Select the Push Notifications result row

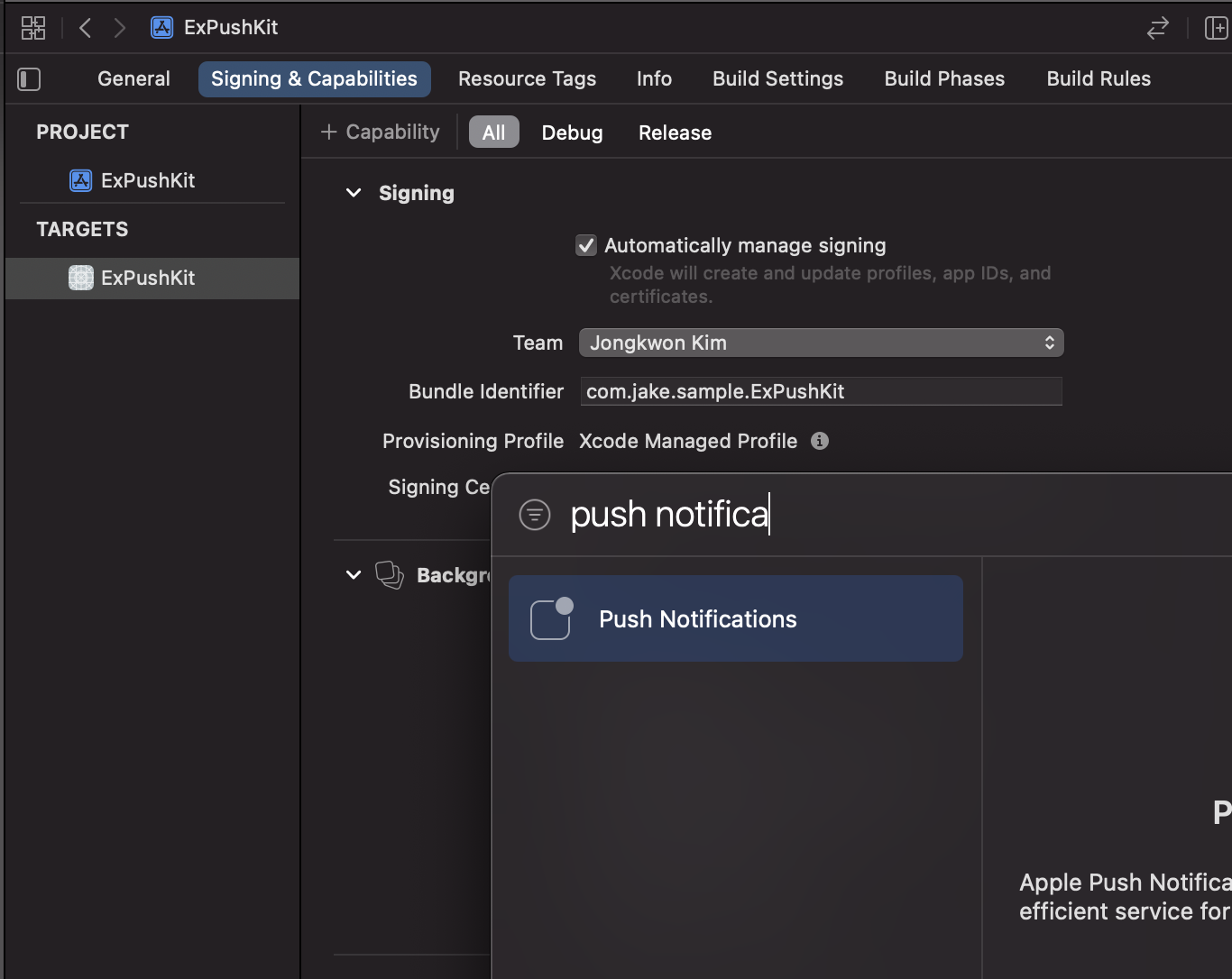[736, 618]
